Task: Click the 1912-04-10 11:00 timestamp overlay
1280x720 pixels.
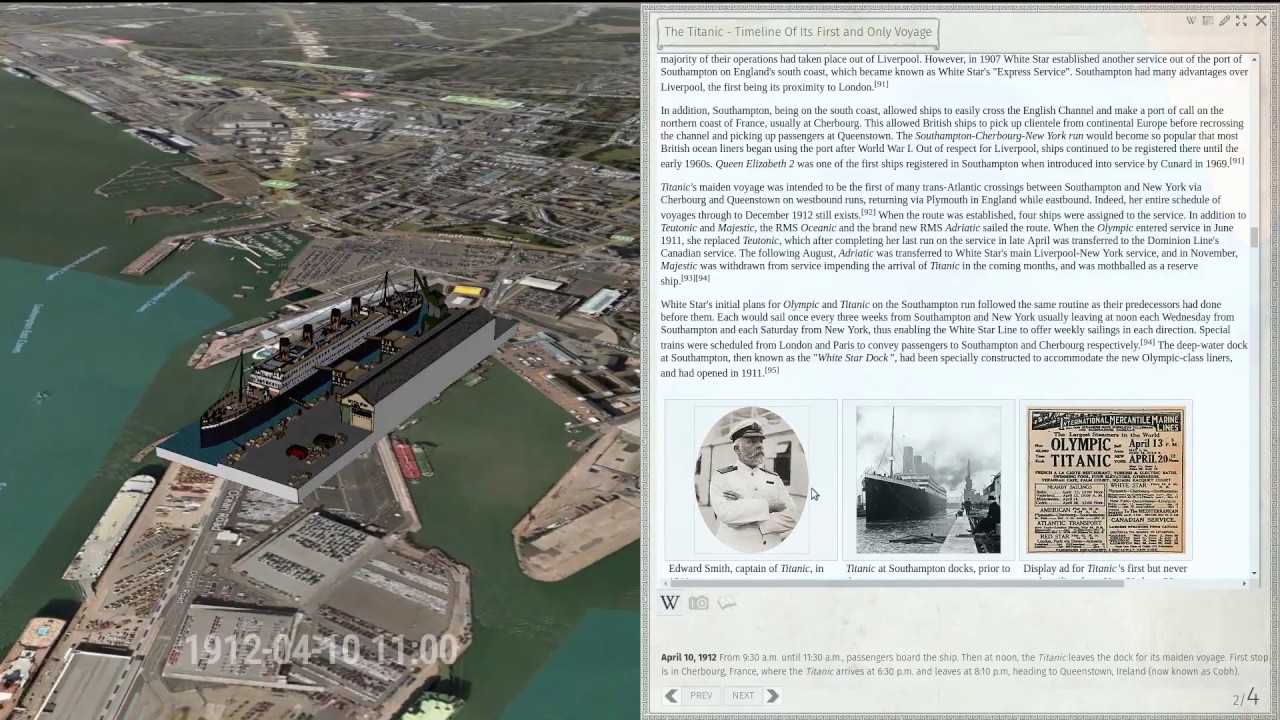Action: [x=321, y=650]
